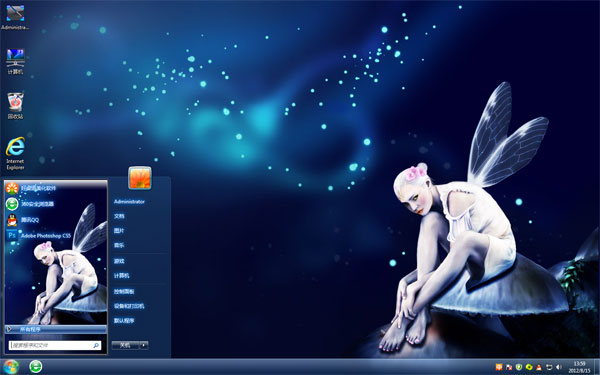The height and width of the screenshot is (375, 600).
Task: Open 文档 in the Start menu
Action: tap(119, 216)
